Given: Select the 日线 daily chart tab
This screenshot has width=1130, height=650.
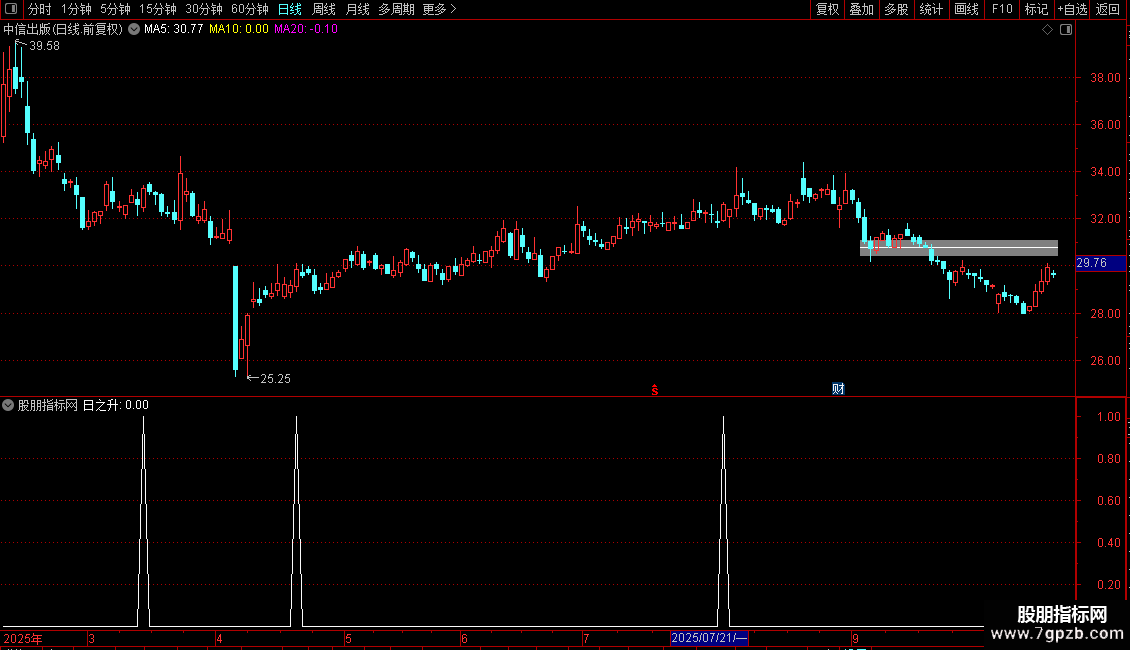Looking at the screenshot, I should [x=290, y=9].
